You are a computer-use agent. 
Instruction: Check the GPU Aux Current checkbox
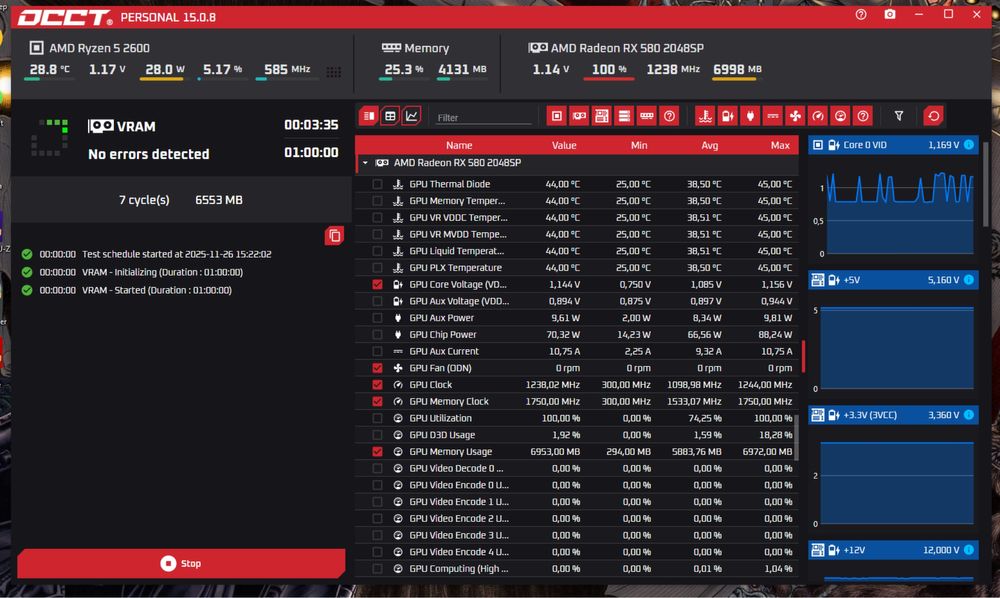378,351
